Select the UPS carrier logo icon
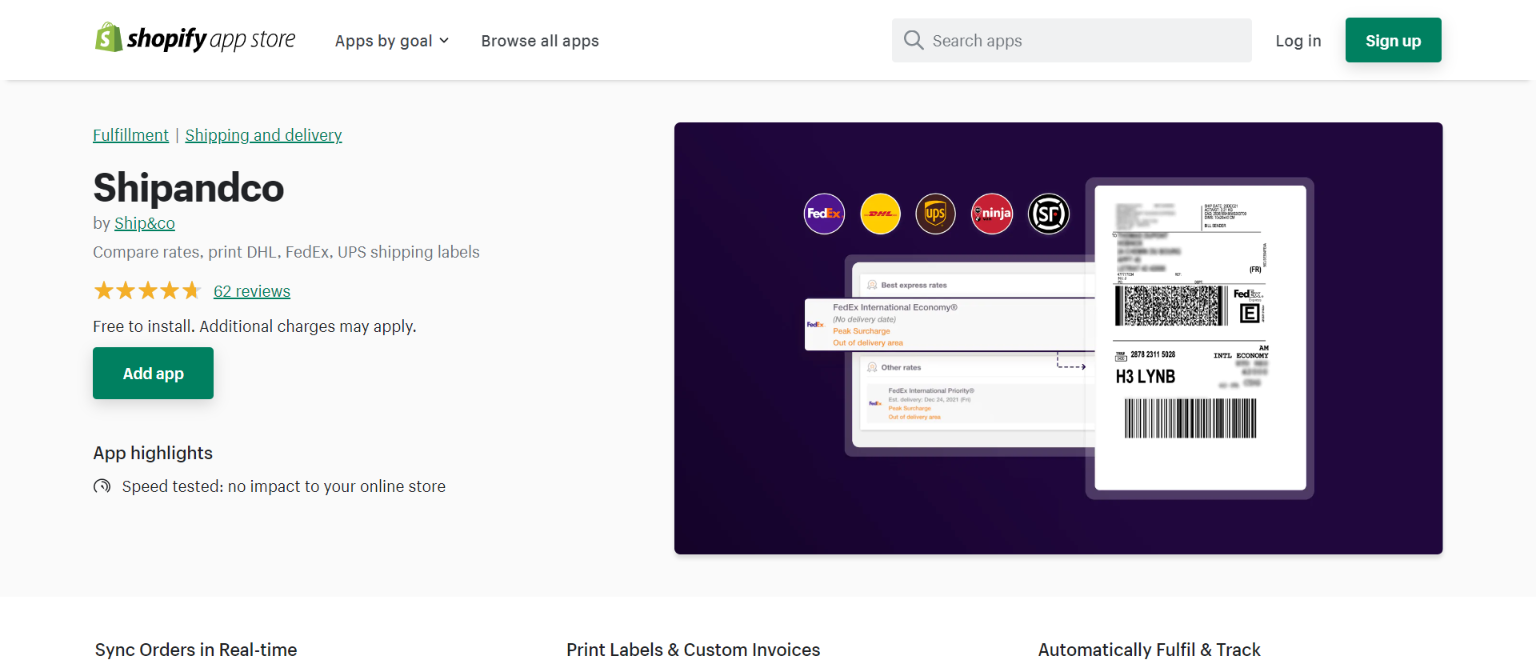This screenshot has width=1536, height=664. click(x=936, y=213)
